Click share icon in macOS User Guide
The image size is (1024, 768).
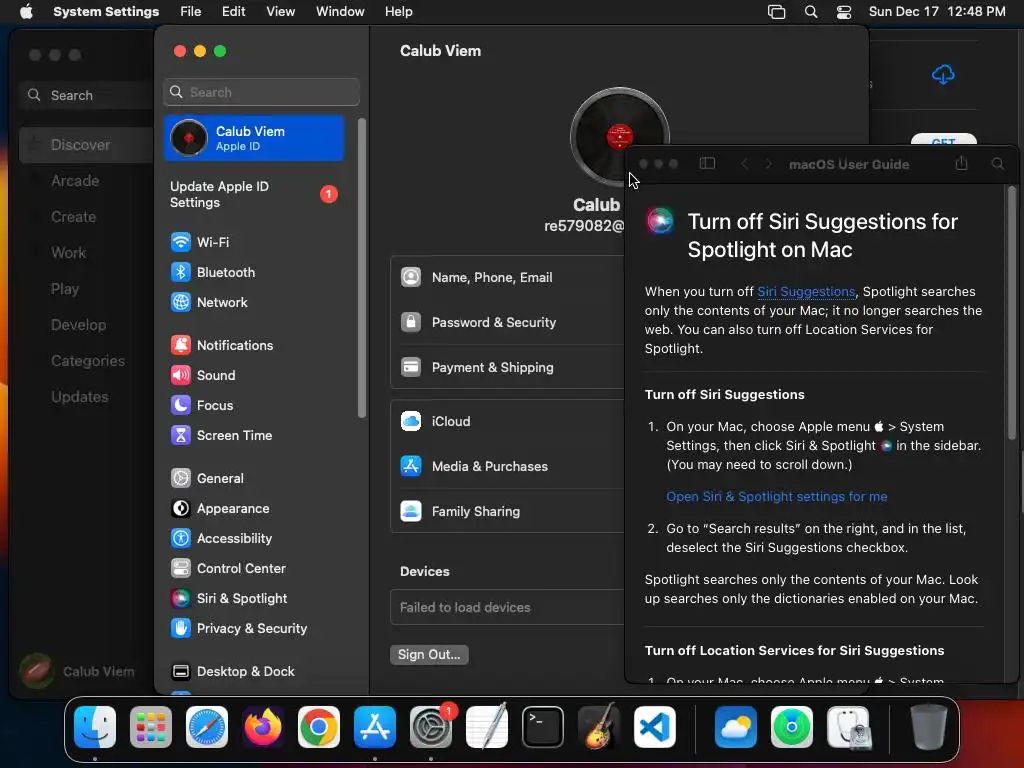click(x=961, y=163)
